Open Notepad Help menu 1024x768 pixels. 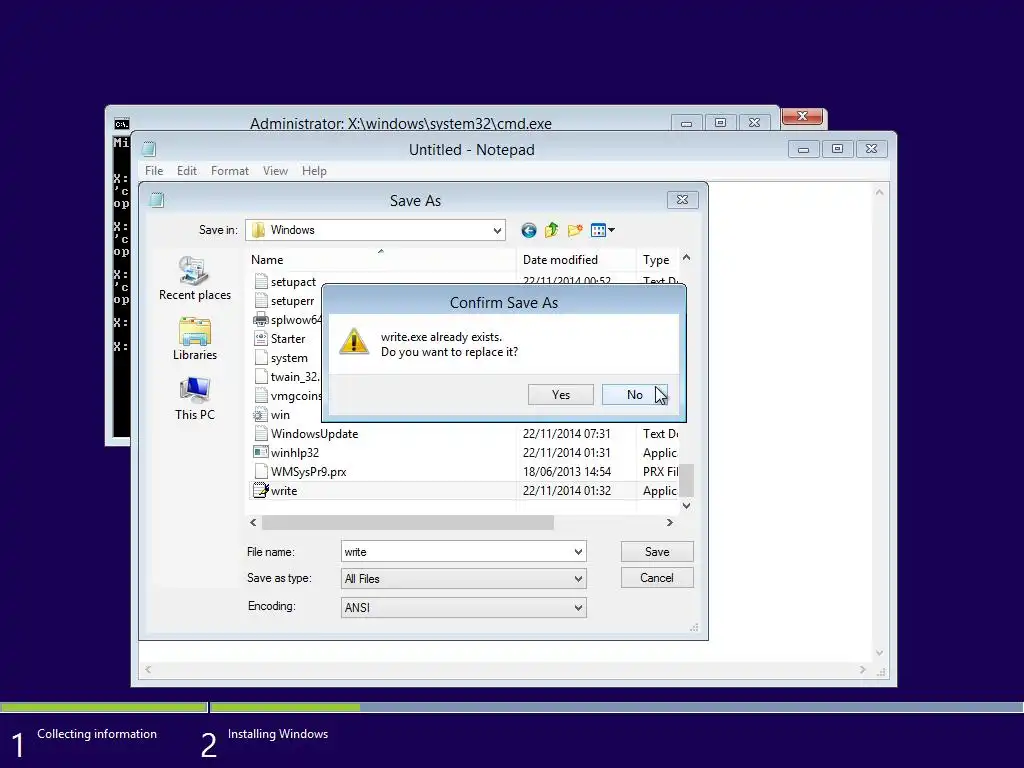click(x=314, y=170)
